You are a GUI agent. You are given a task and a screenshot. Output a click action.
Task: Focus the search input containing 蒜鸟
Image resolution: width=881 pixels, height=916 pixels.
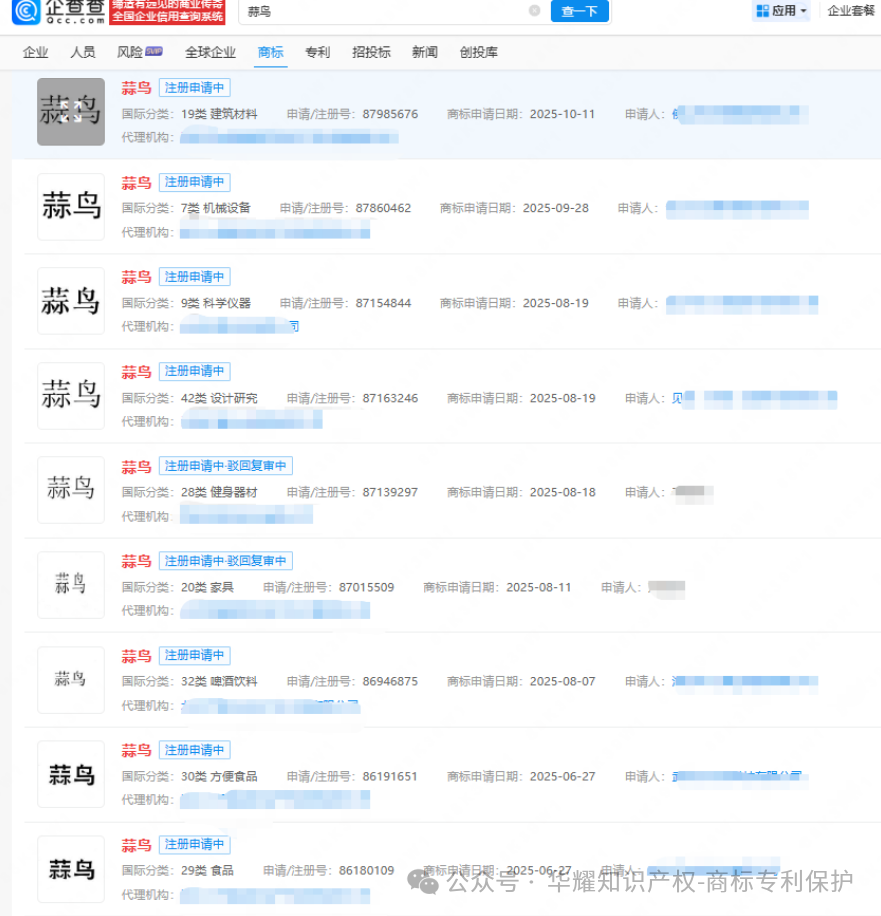(x=386, y=11)
